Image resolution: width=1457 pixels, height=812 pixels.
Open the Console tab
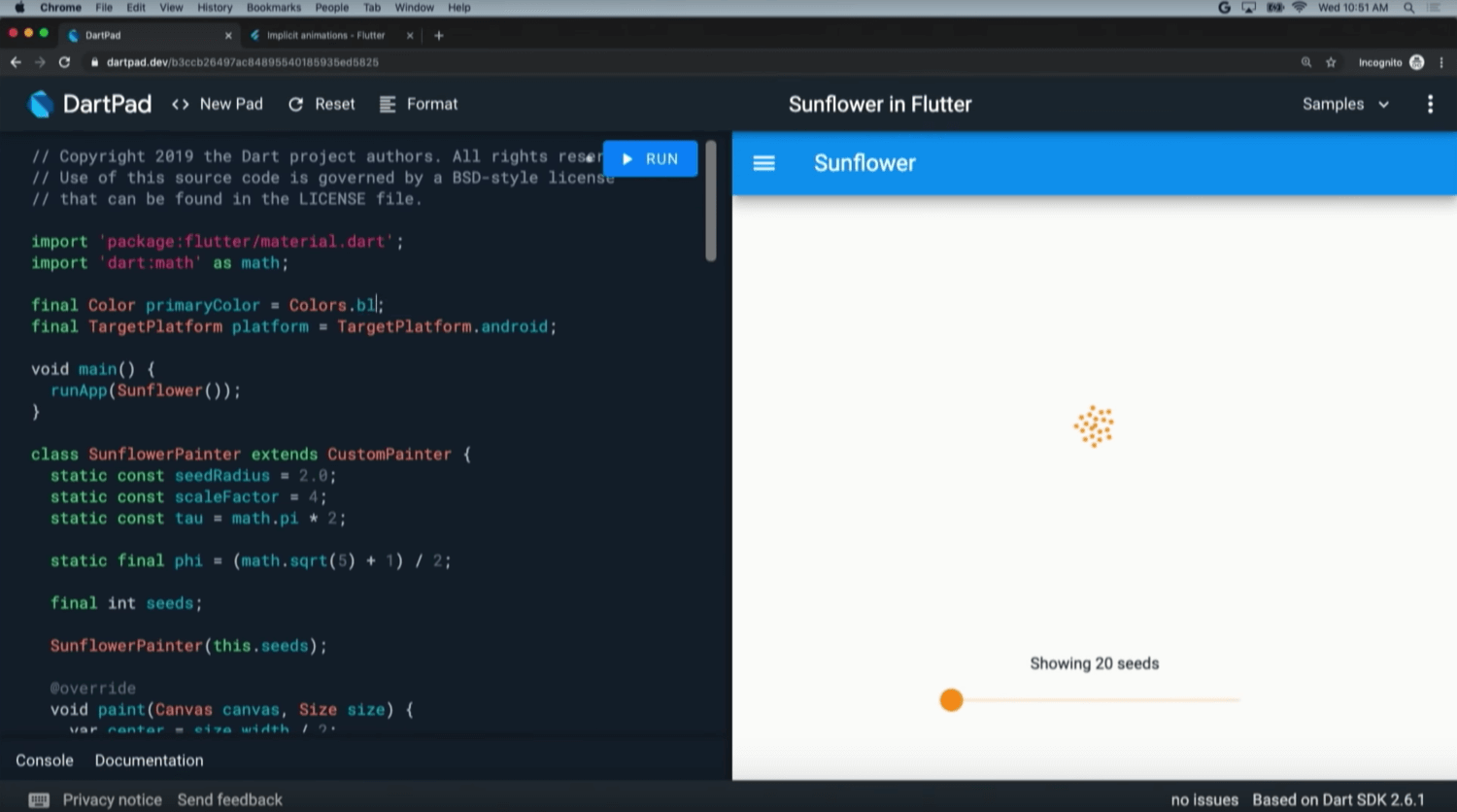tap(45, 761)
